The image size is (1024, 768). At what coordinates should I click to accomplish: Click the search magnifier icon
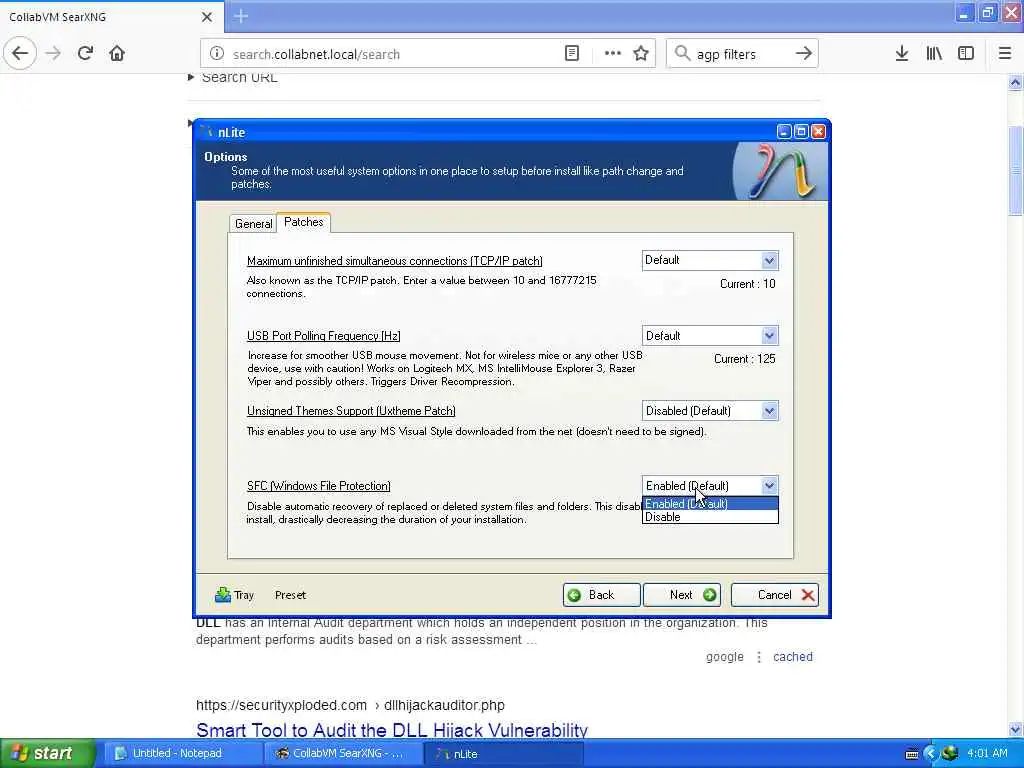682,54
